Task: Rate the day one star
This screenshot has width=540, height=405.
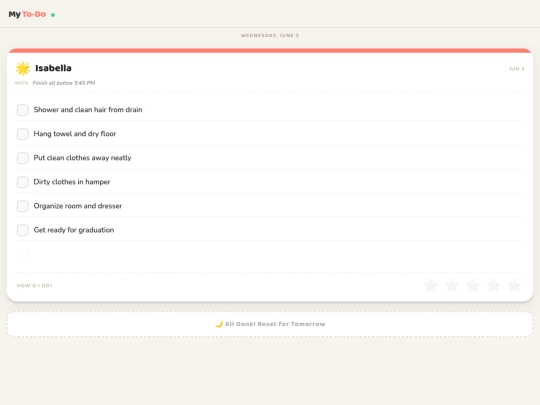Action: pos(431,285)
